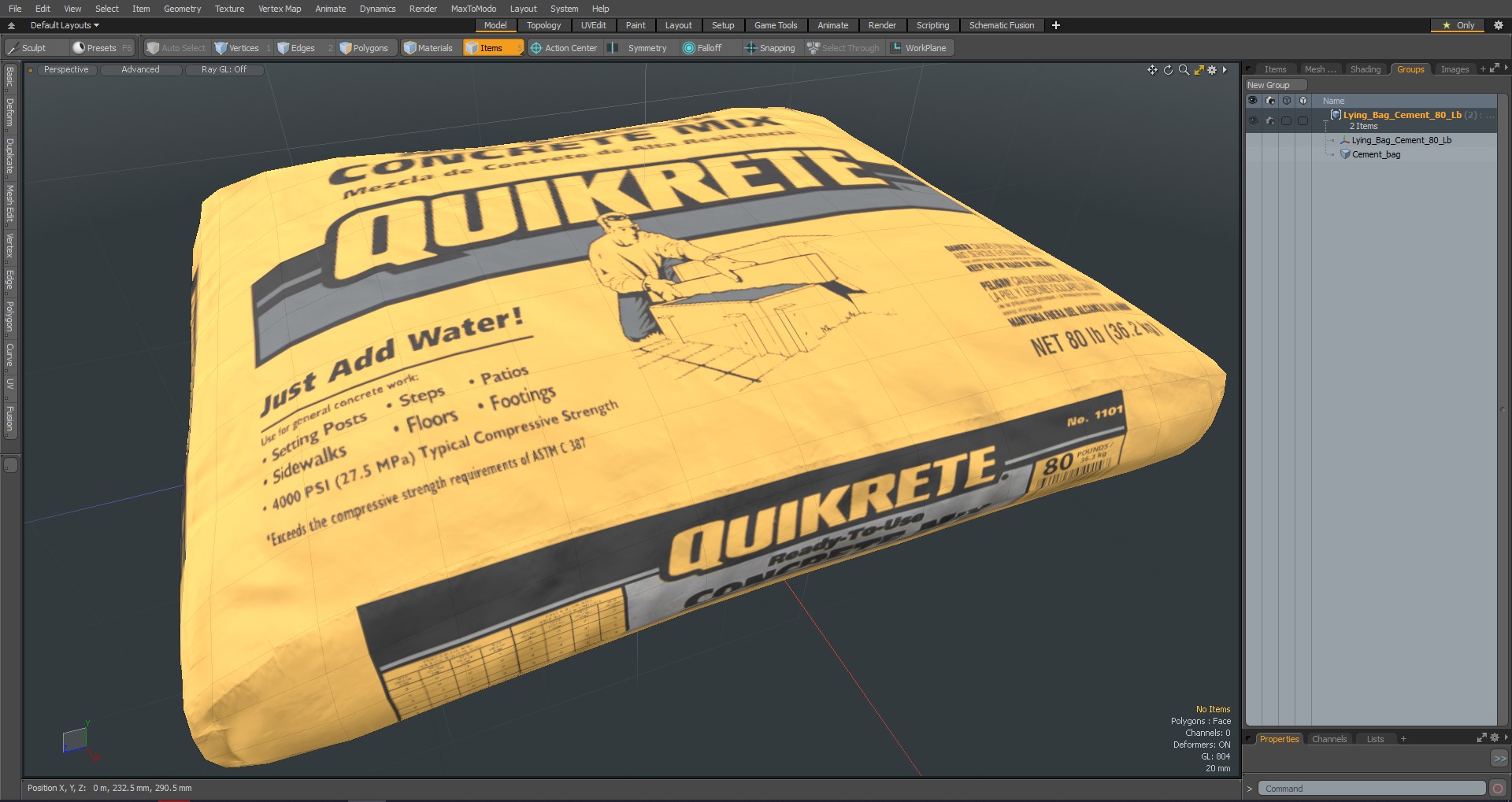Open the Advanced shading style dropdown
The height and width of the screenshot is (802, 1512).
[x=140, y=70]
